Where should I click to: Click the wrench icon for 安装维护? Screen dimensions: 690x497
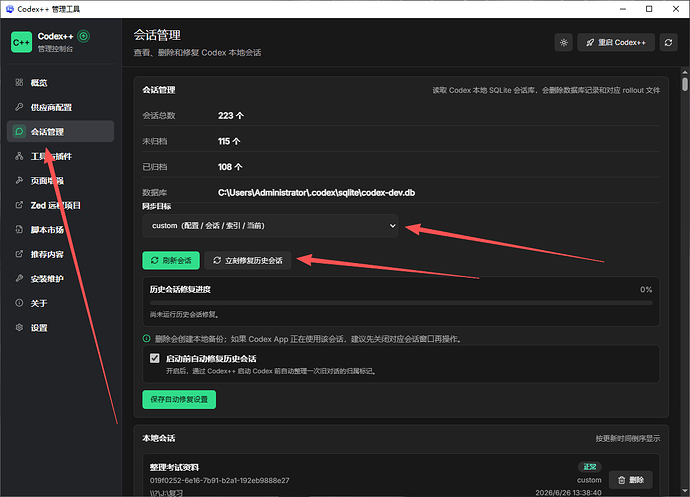coord(19,279)
